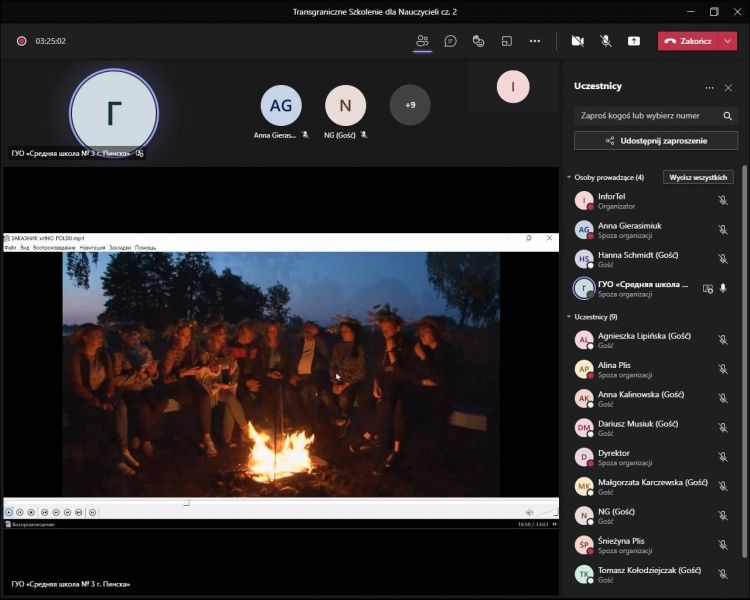Toggle the microphone mute
Viewport: 750px width, 600px height.
[605, 41]
